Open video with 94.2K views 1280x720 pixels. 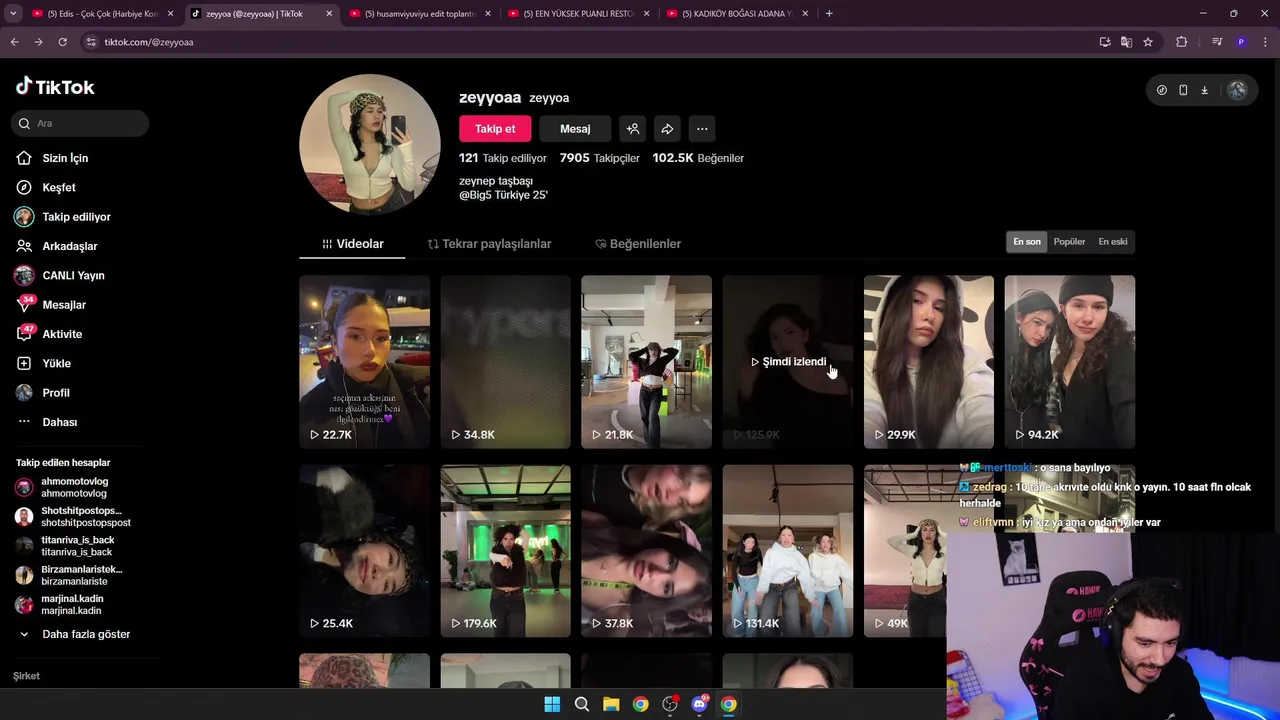pyautogui.click(x=1070, y=362)
